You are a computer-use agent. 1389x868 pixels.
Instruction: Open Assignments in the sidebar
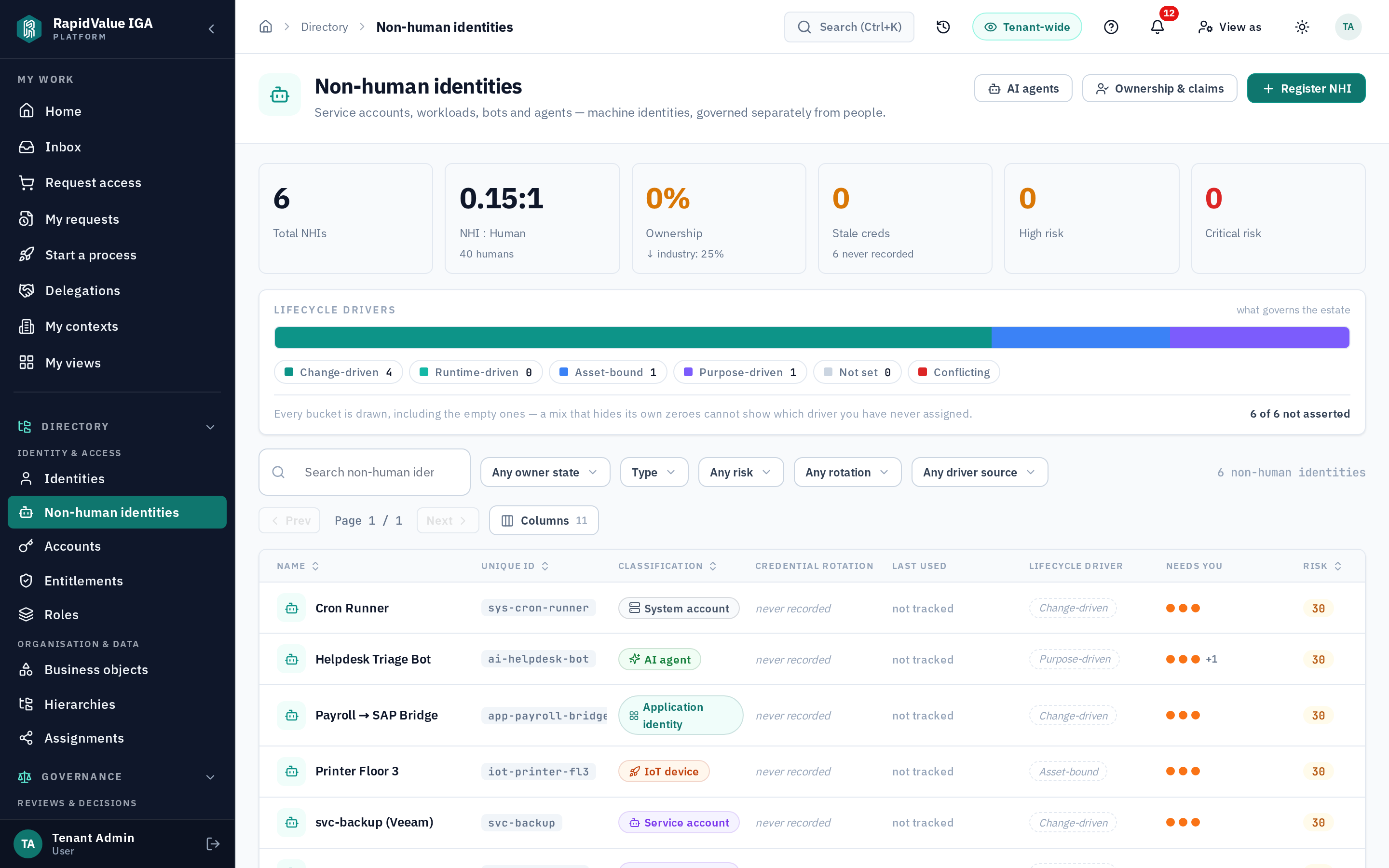[117, 738]
